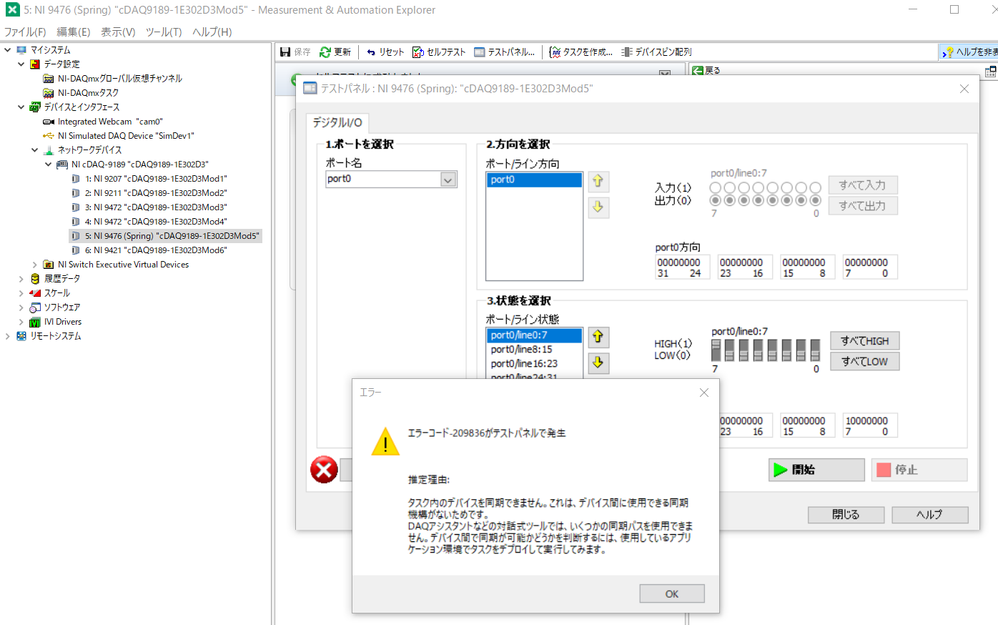Expand the 履歴データ tree node
The height and width of the screenshot is (625, 998).
pyautogui.click(x=21, y=279)
